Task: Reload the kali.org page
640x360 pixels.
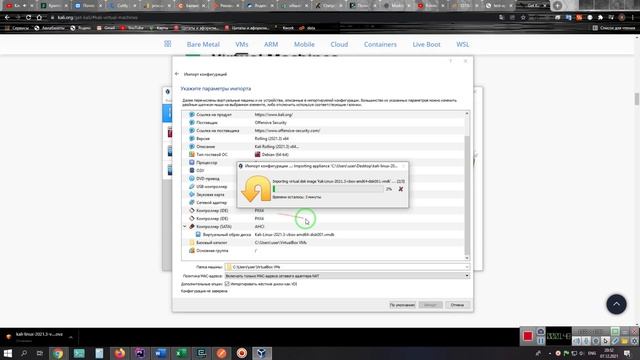Action: coord(28,18)
